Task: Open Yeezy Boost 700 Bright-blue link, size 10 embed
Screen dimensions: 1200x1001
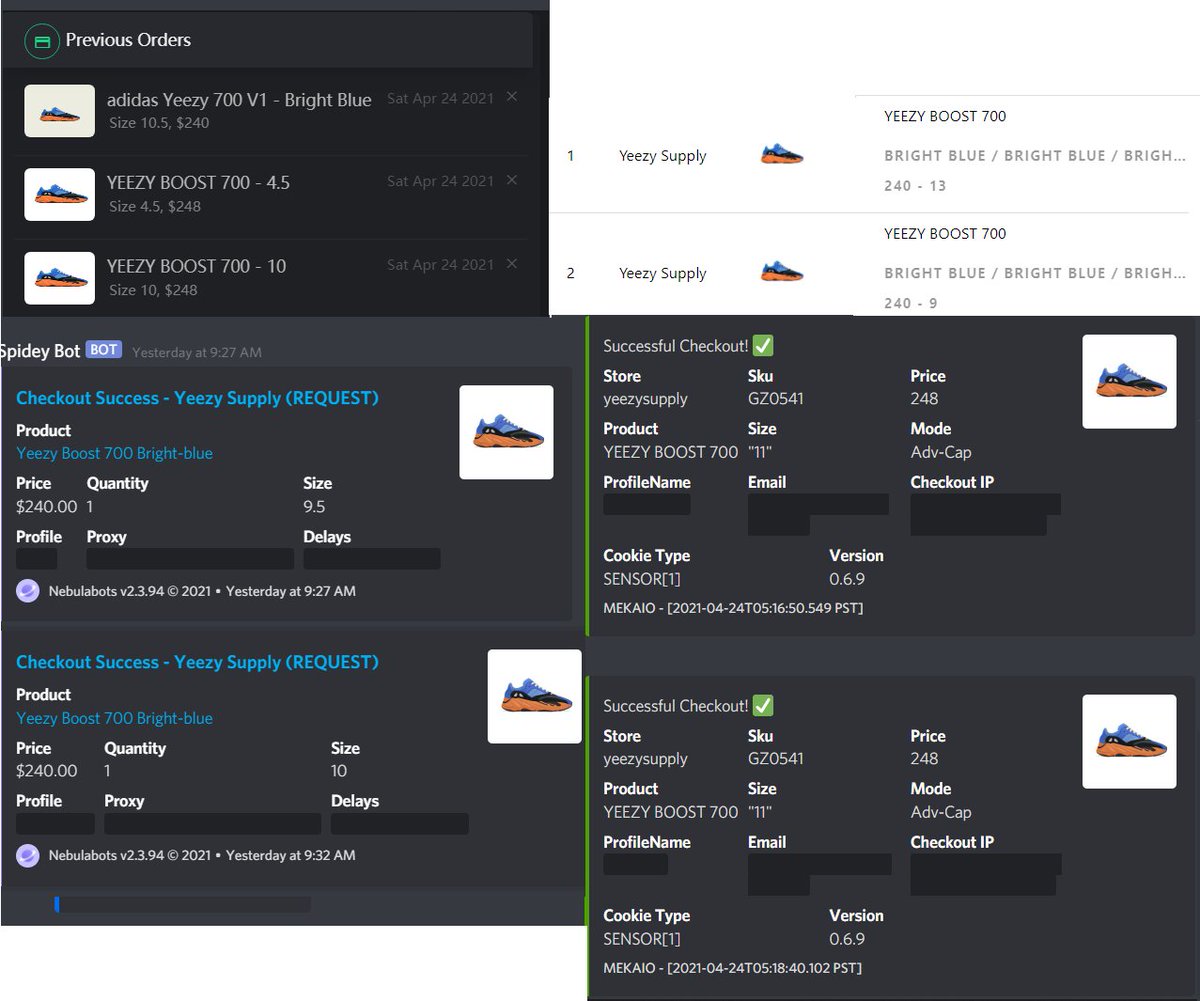Action: pos(114,718)
